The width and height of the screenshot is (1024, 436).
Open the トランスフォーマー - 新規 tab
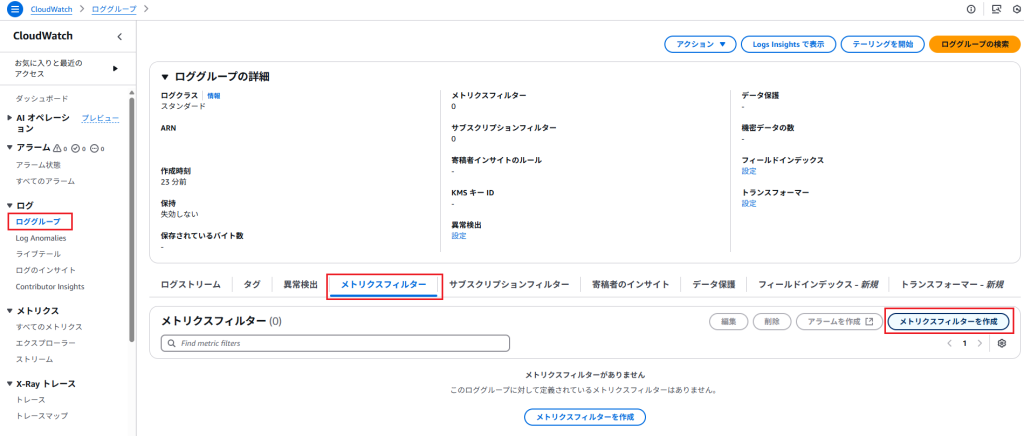952,285
